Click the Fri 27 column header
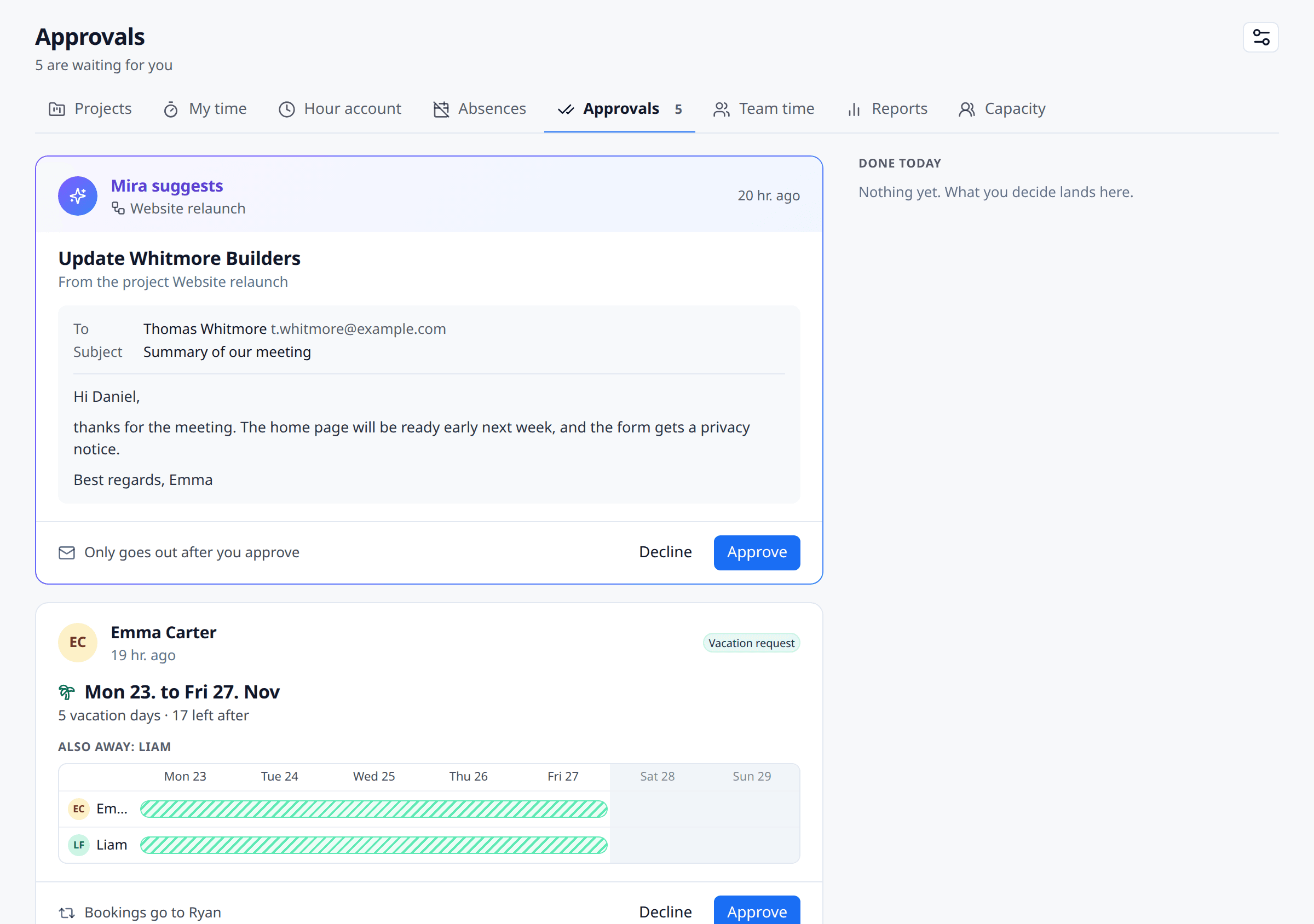Image resolution: width=1314 pixels, height=924 pixels. click(563, 776)
